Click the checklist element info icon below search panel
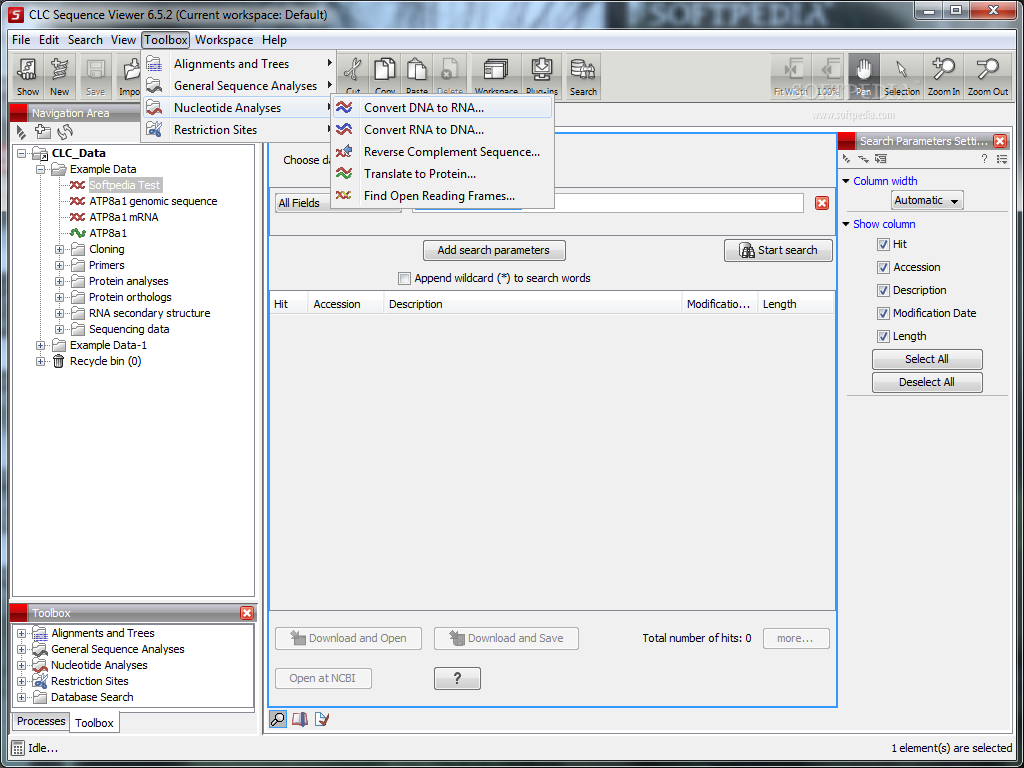 tap(321, 719)
